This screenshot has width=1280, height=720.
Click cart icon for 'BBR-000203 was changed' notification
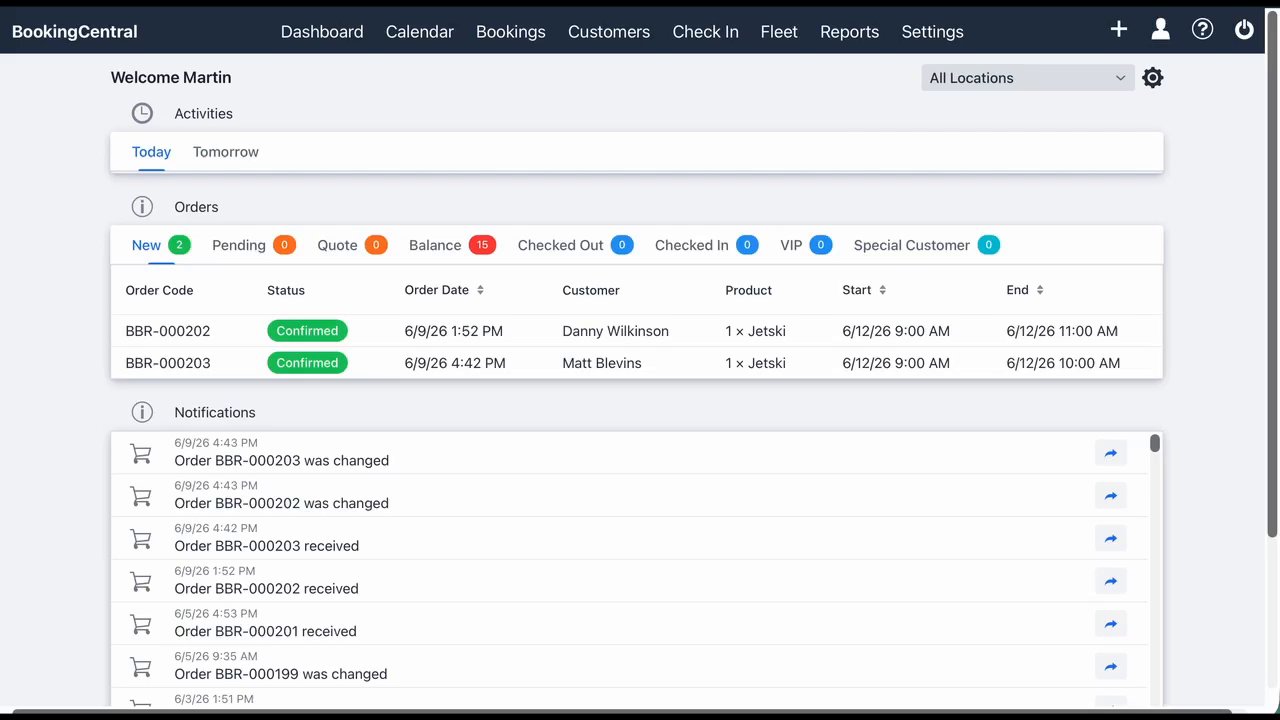[141, 454]
